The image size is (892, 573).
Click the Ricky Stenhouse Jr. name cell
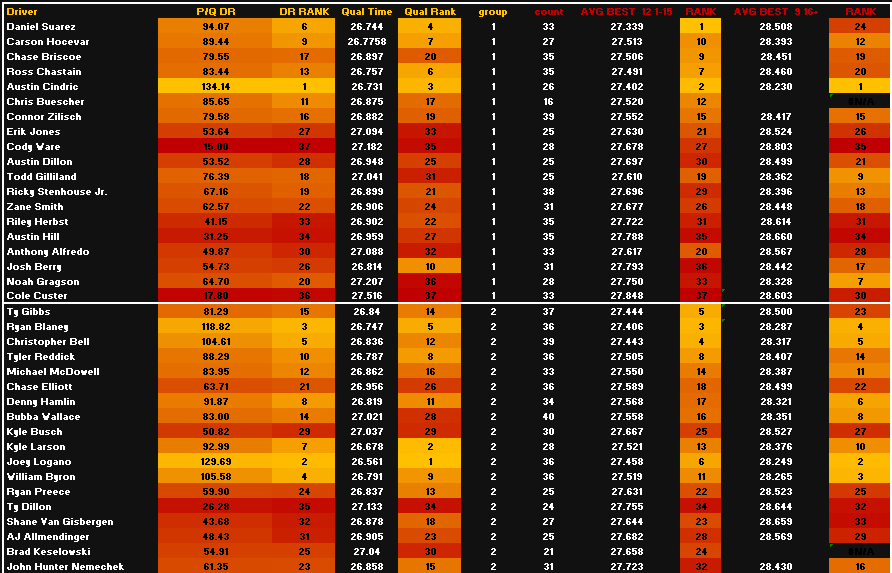[x=57, y=192]
